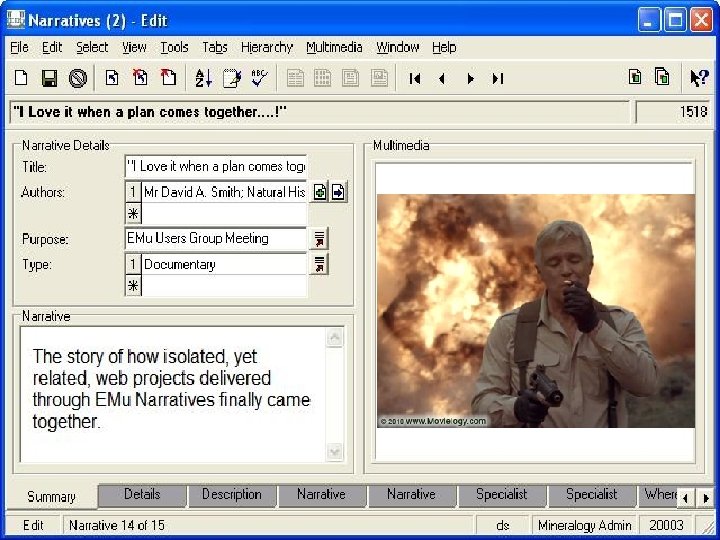Open the Multimedia menu

334,47
